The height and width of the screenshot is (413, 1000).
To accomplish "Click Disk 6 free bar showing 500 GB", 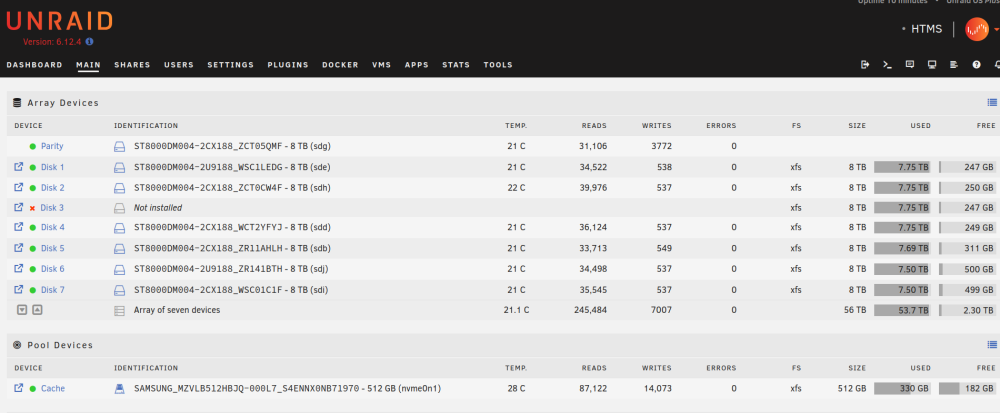I will (967, 269).
